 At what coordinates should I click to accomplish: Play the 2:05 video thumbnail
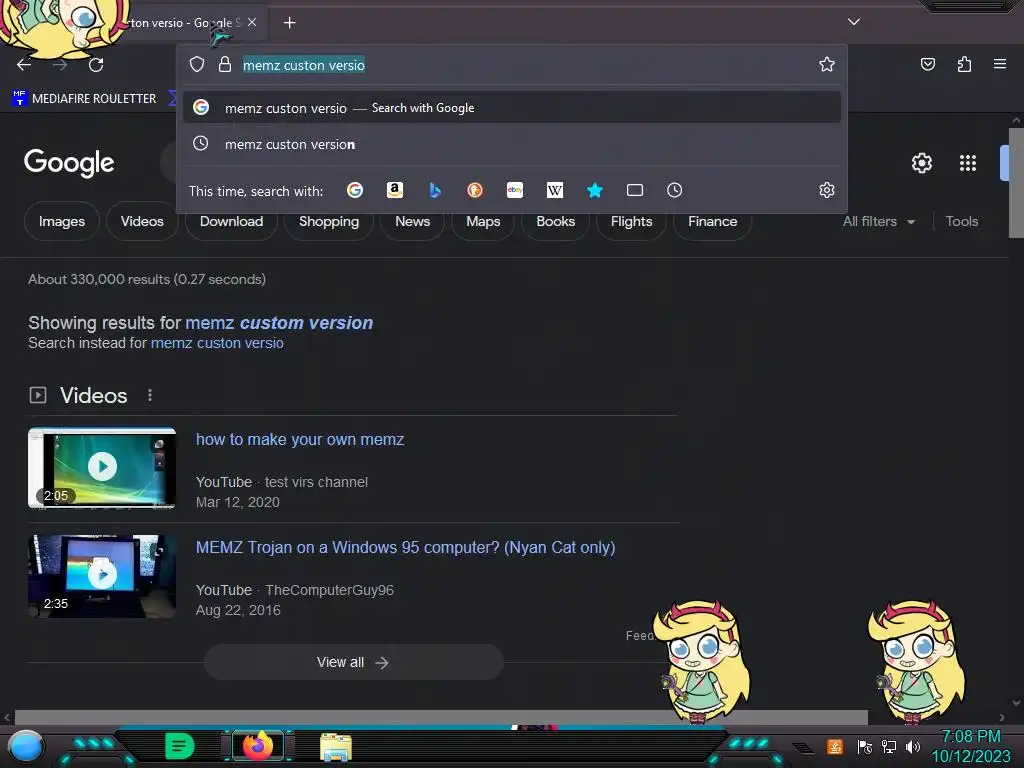pyautogui.click(x=102, y=468)
